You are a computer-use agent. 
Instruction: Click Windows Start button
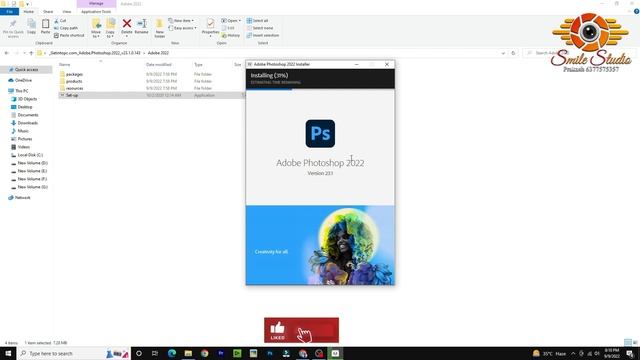point(8,353)
